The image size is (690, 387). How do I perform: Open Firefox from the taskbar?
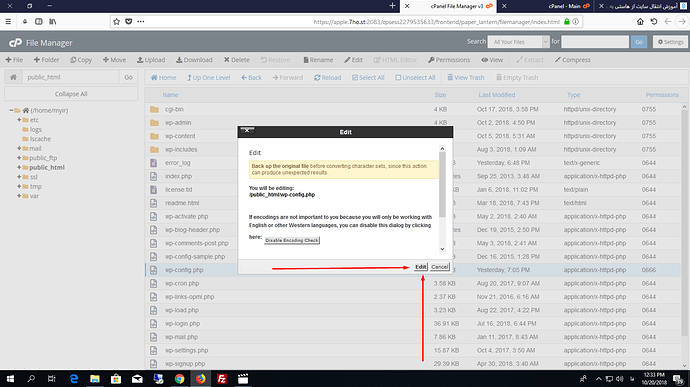(200, 379)
